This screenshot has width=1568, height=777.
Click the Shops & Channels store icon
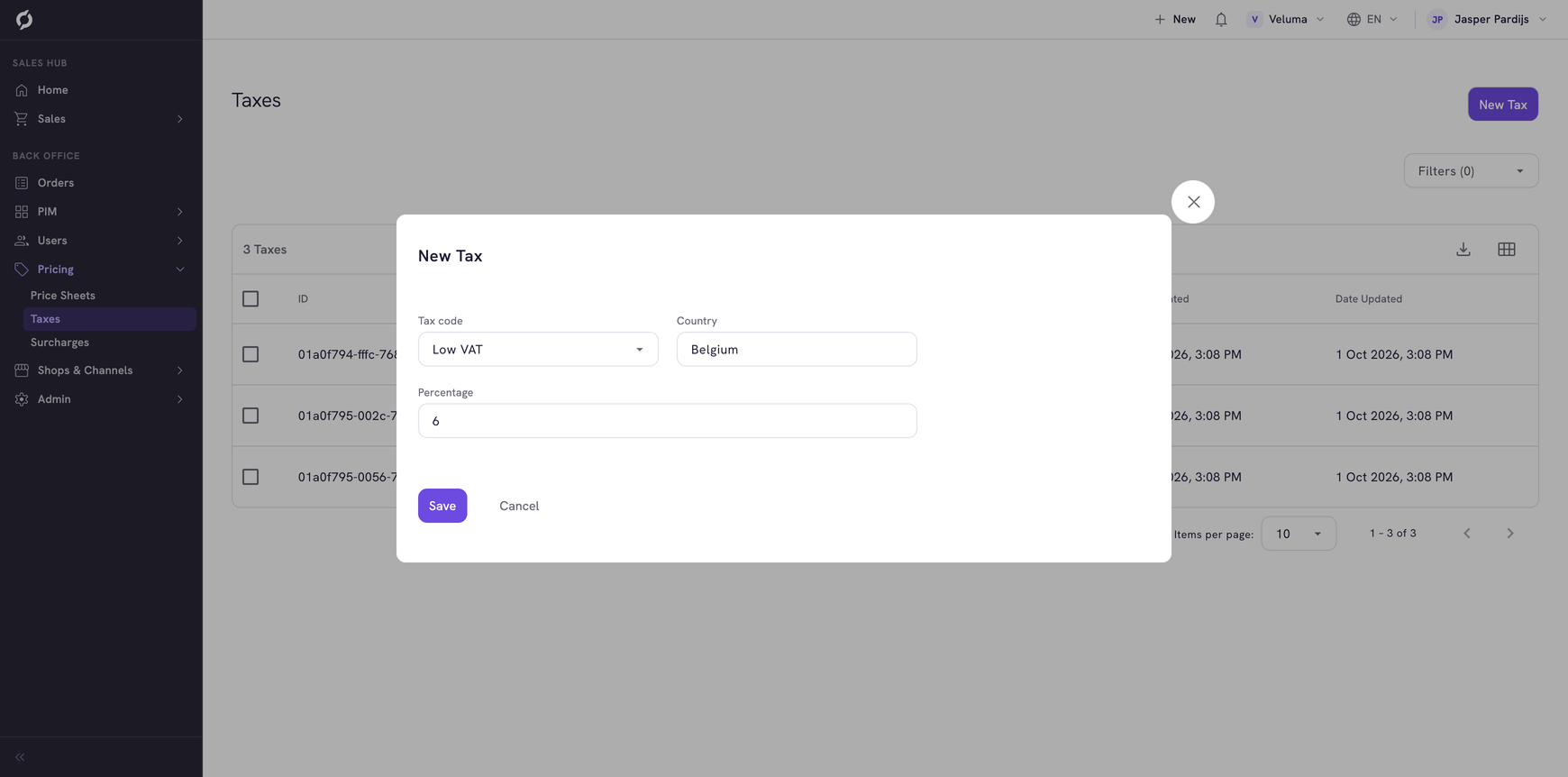(x=22, y=370)
